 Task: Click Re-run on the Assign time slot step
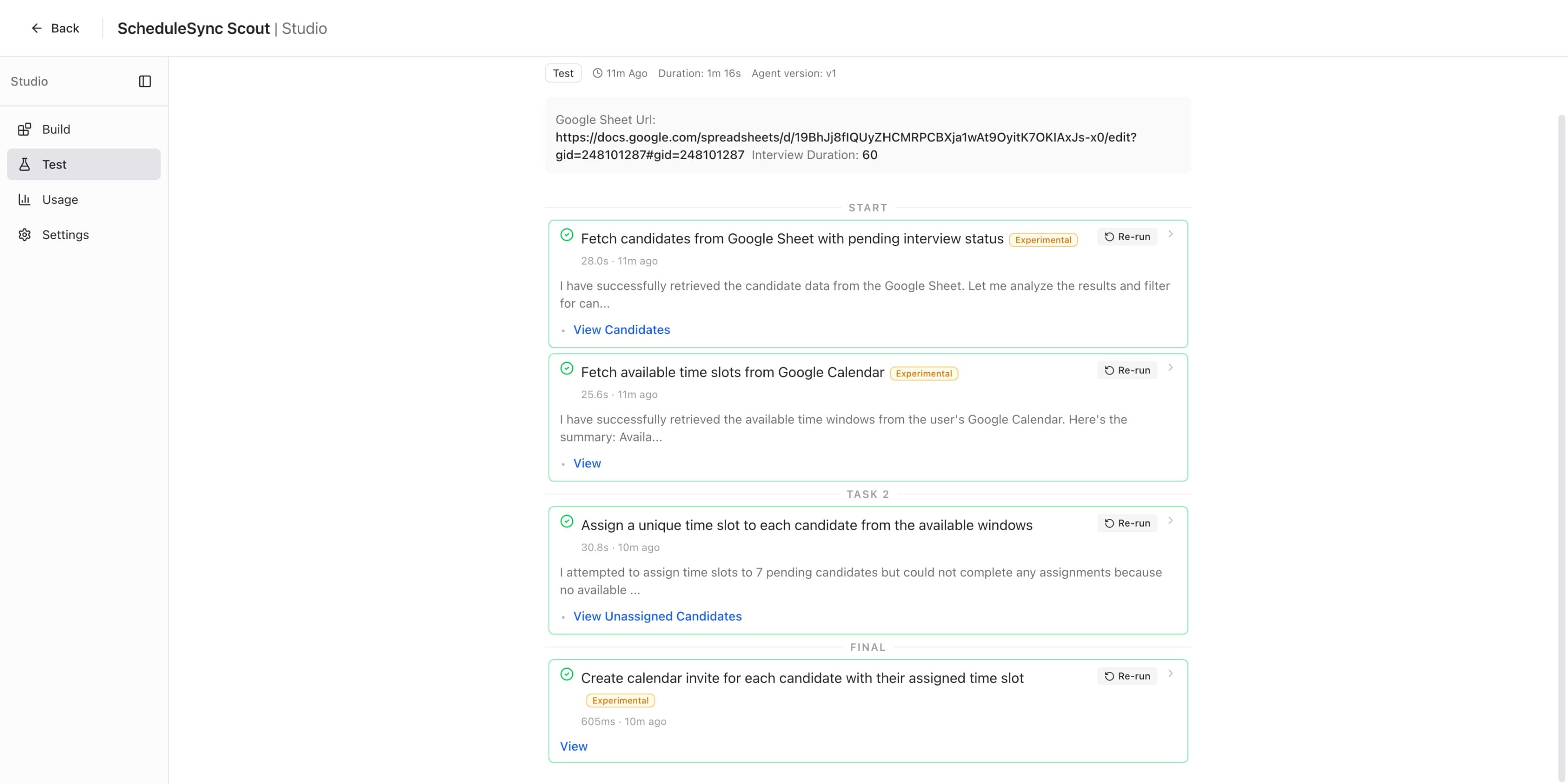[1127, 523]
